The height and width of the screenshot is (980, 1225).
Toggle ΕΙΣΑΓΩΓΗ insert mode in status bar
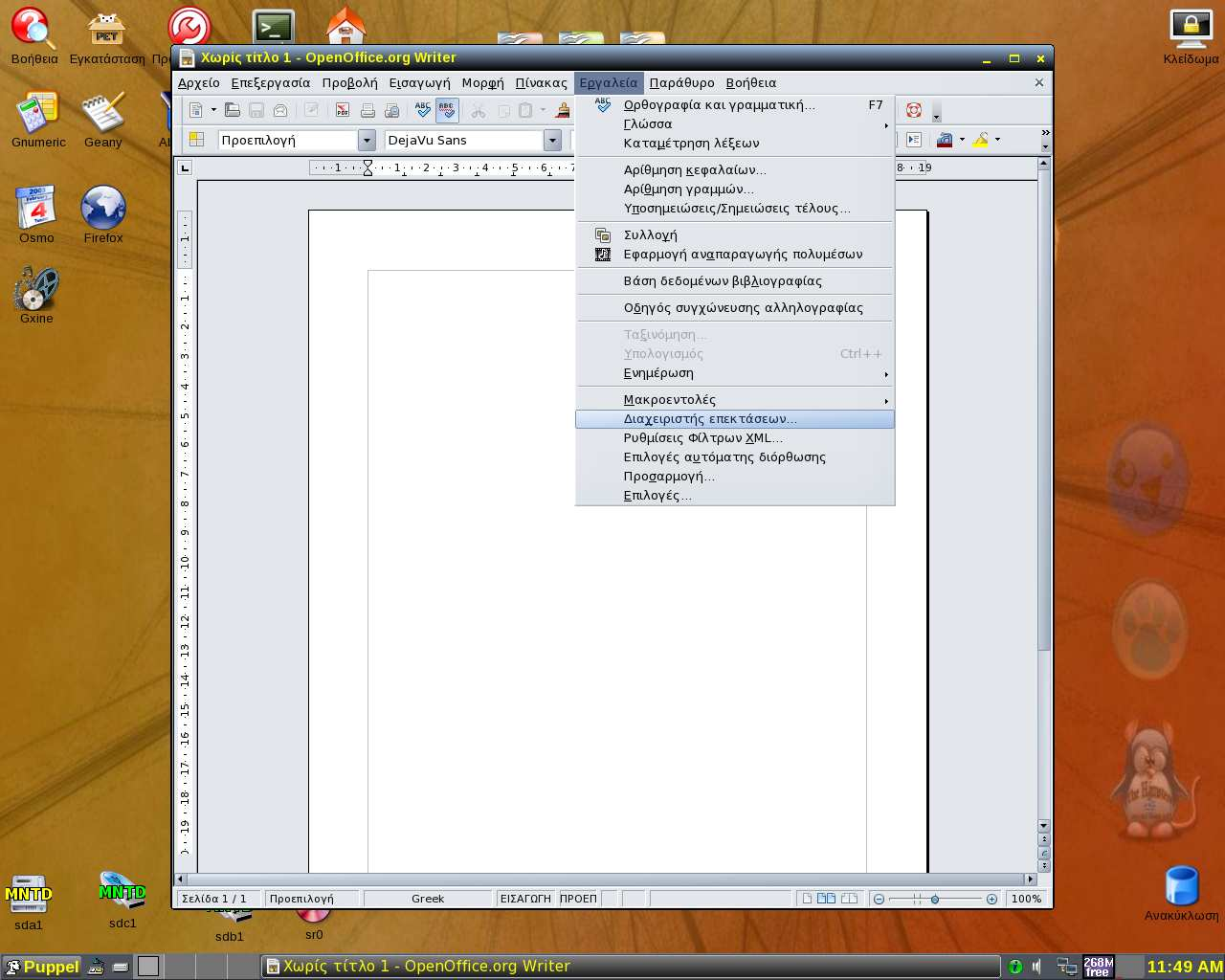pyautogui.click(x=525, y=899)
